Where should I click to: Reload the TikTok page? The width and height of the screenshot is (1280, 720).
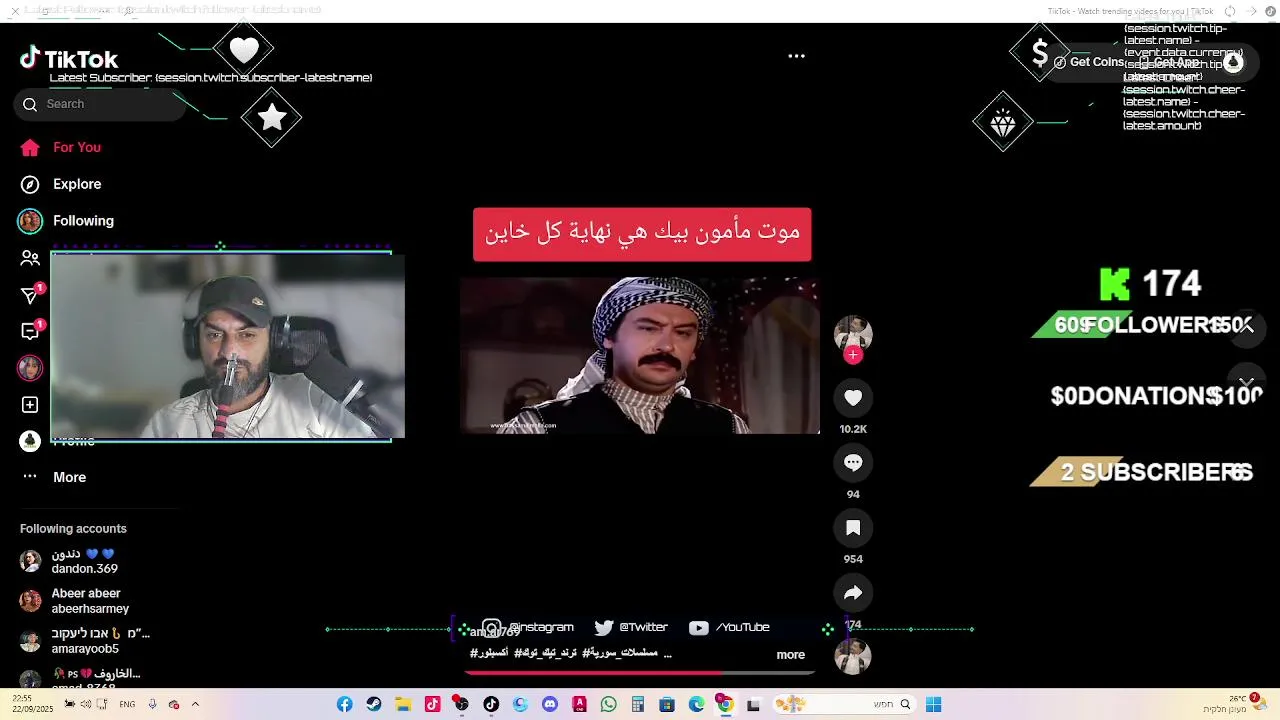(x=1230, y=11)
